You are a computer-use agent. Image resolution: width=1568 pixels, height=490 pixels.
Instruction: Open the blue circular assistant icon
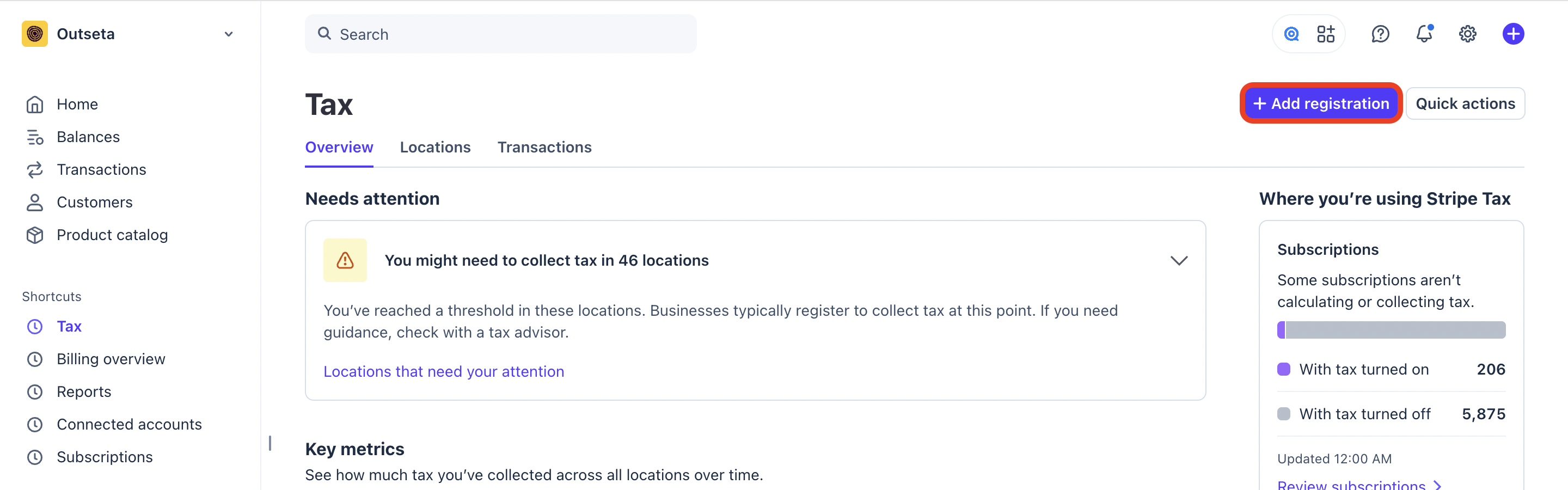click(1291, 34)
